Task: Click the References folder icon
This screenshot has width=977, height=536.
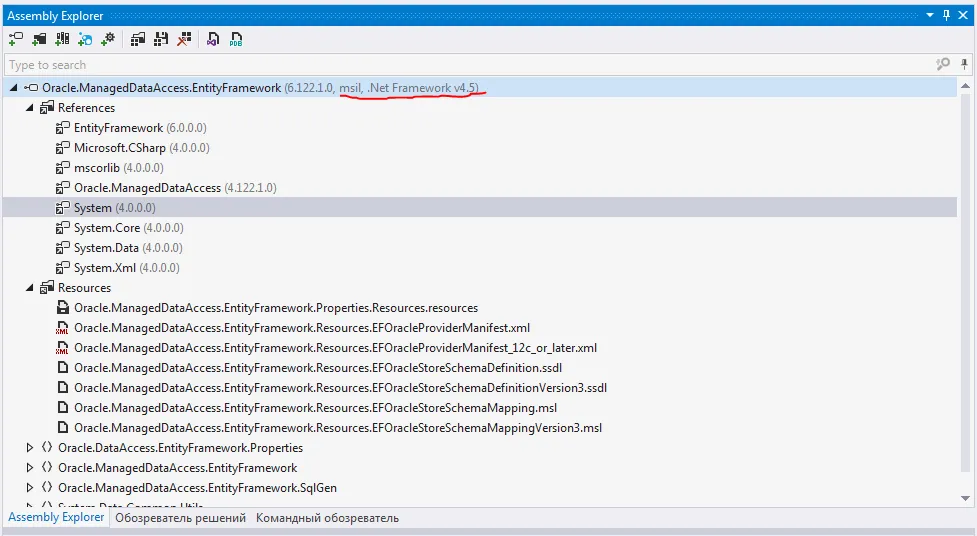Action: coord(47,108)
